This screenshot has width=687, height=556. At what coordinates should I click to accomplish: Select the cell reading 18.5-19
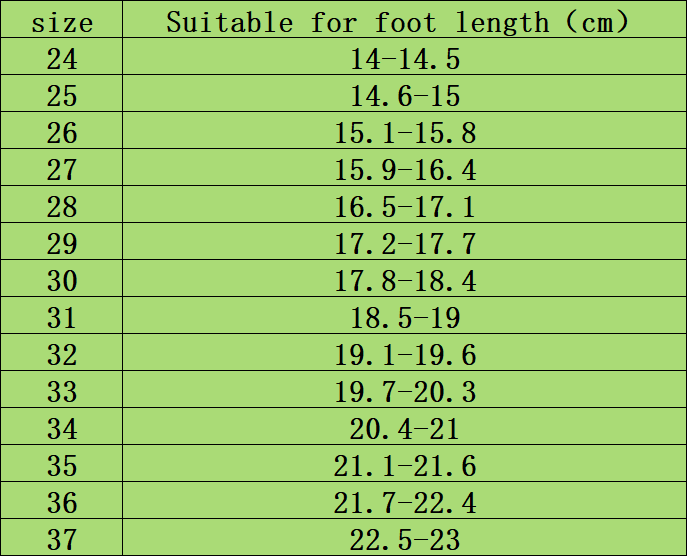point(404,318)
